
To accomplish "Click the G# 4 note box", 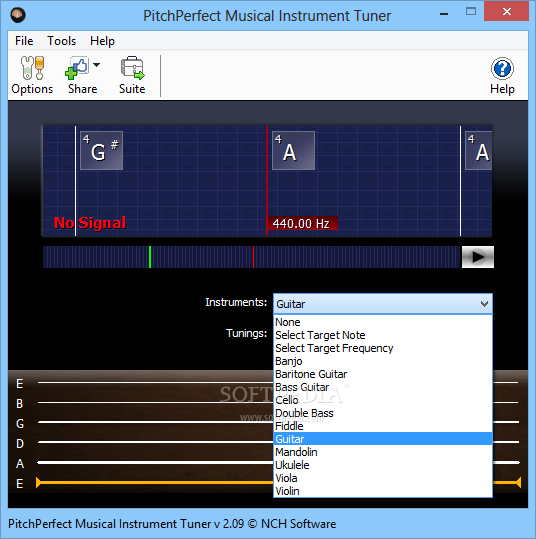I will [101, 151].
